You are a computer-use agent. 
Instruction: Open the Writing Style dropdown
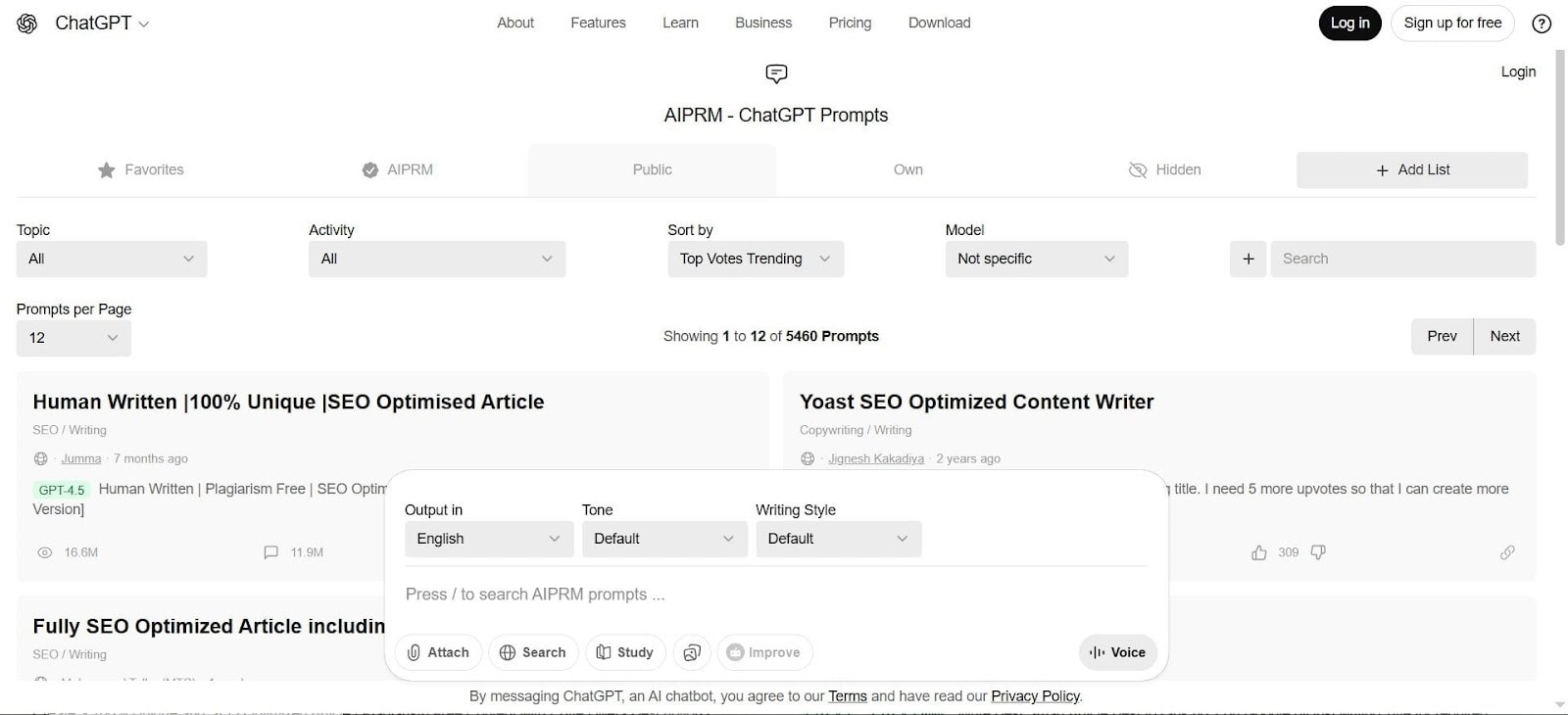[x=839, y=539]
